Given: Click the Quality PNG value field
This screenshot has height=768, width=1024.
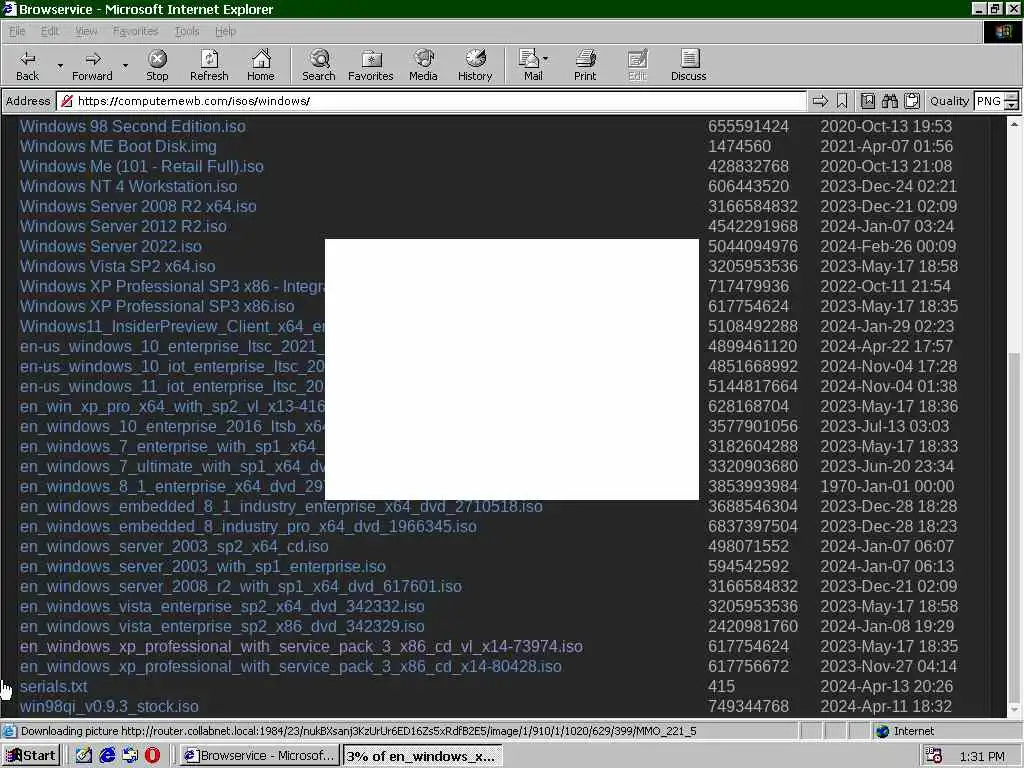Looking at the screenshot, I should coord(989,101).
